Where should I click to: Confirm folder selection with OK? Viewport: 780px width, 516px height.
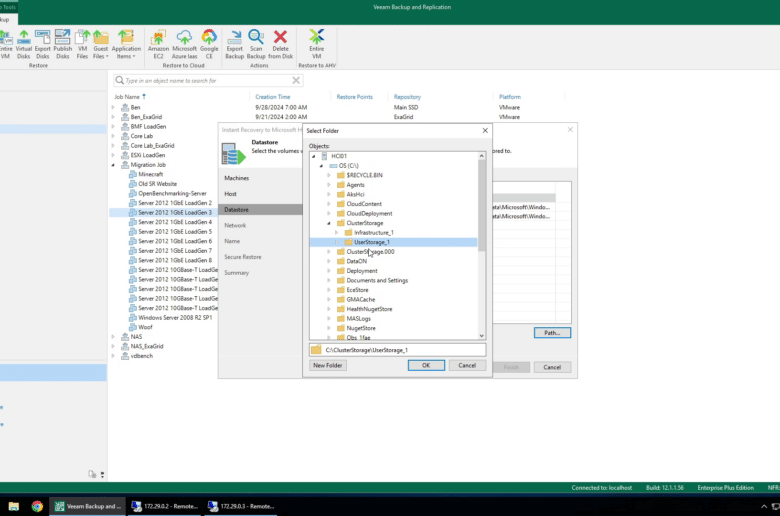click(426, 365)
